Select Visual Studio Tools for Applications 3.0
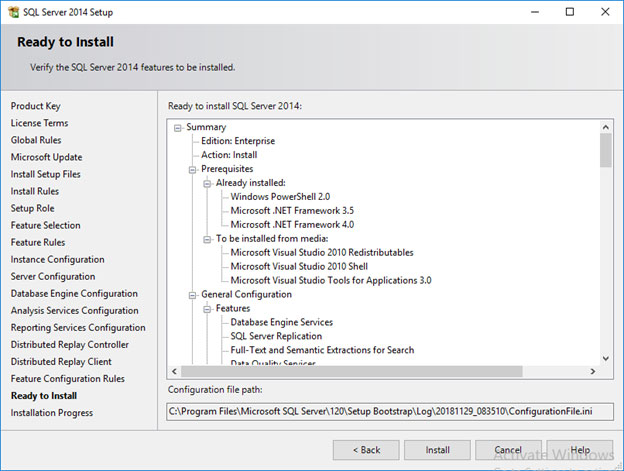The height and width of the screenshot is (471, 624). (331, 280)
